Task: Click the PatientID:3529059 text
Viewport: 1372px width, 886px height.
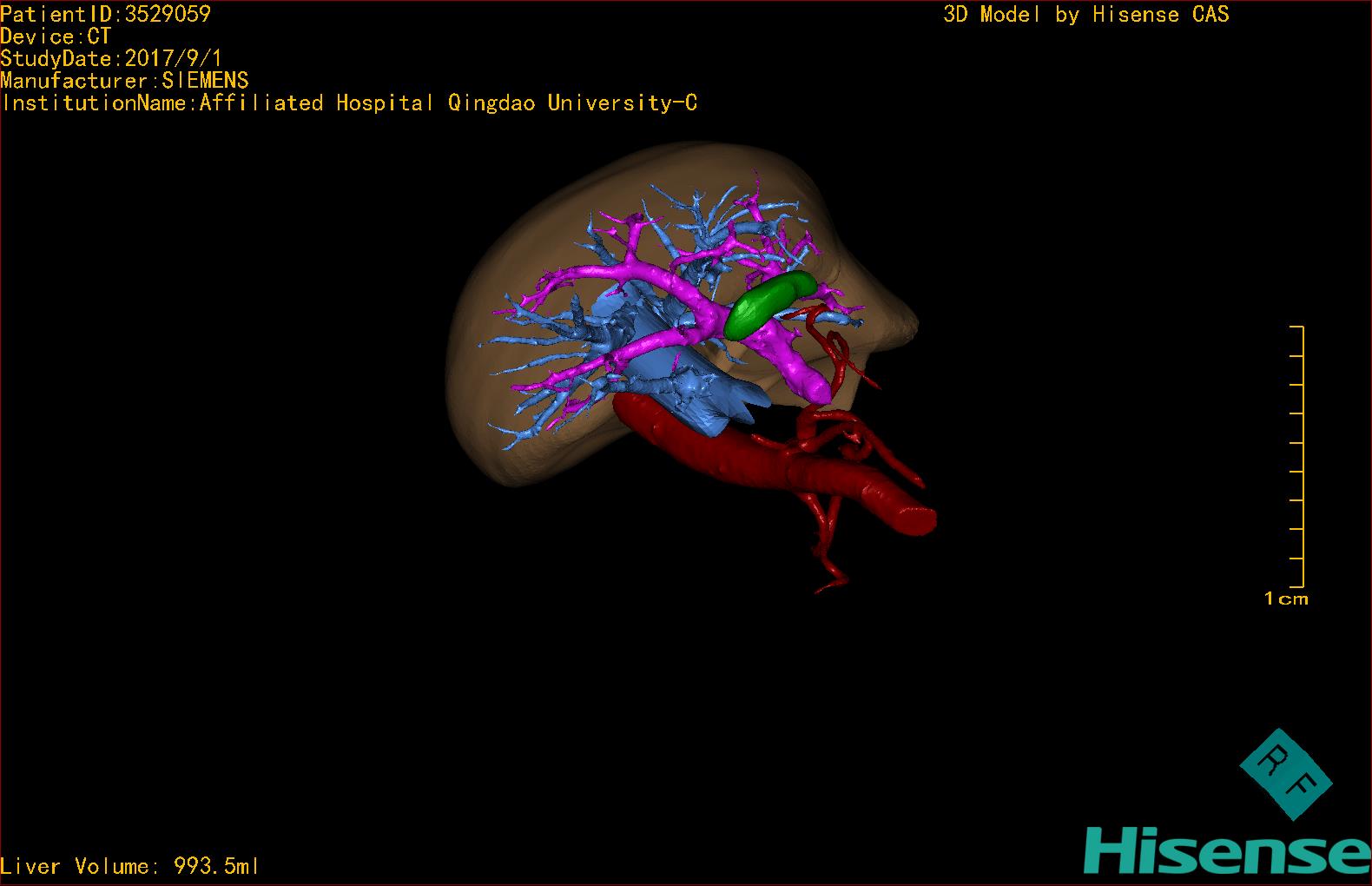Action: pos(106,14)
